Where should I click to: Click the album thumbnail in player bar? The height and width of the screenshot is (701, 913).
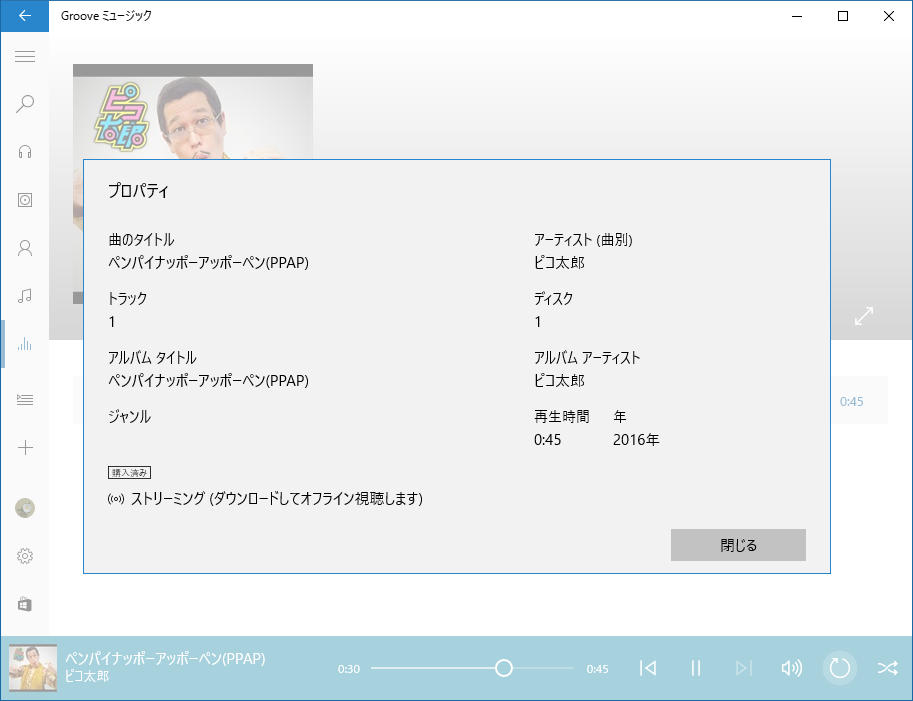[33, 668]
